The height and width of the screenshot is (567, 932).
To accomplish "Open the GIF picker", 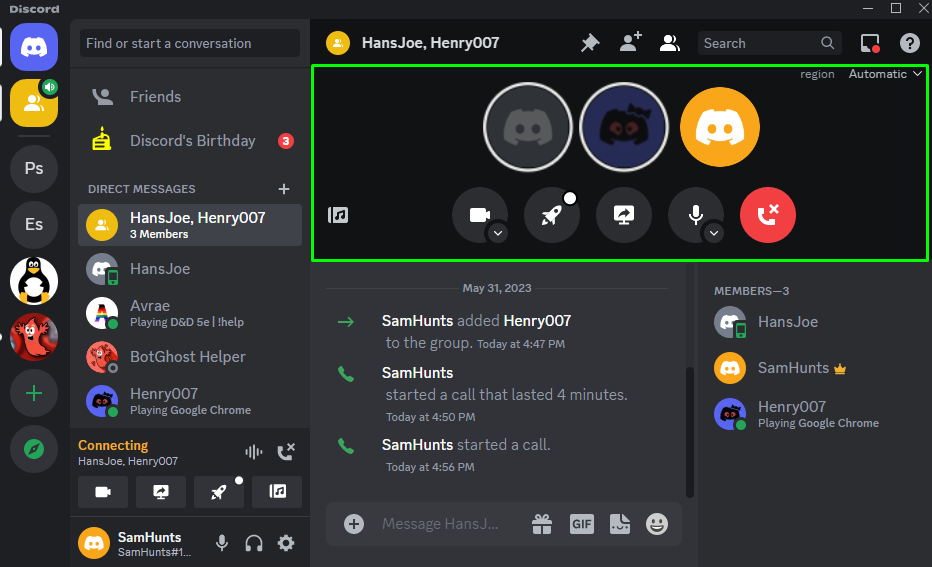I will click(x=581, y=524).
